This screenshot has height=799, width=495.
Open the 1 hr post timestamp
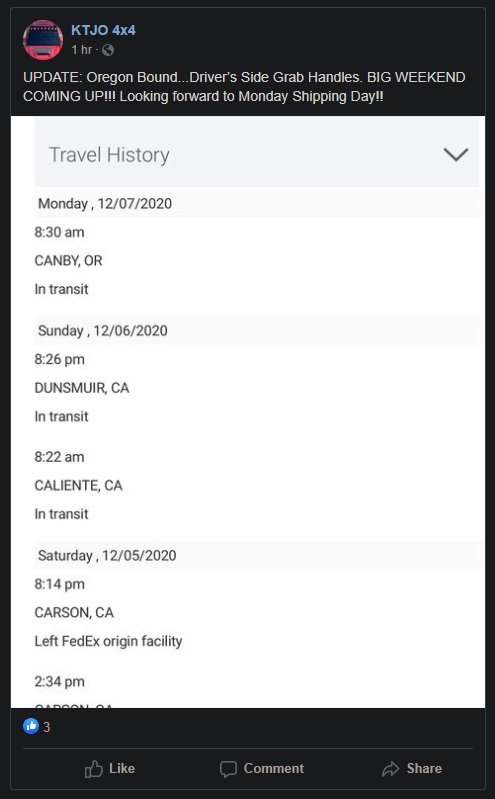pyautogui.click(x=82, y=50)
